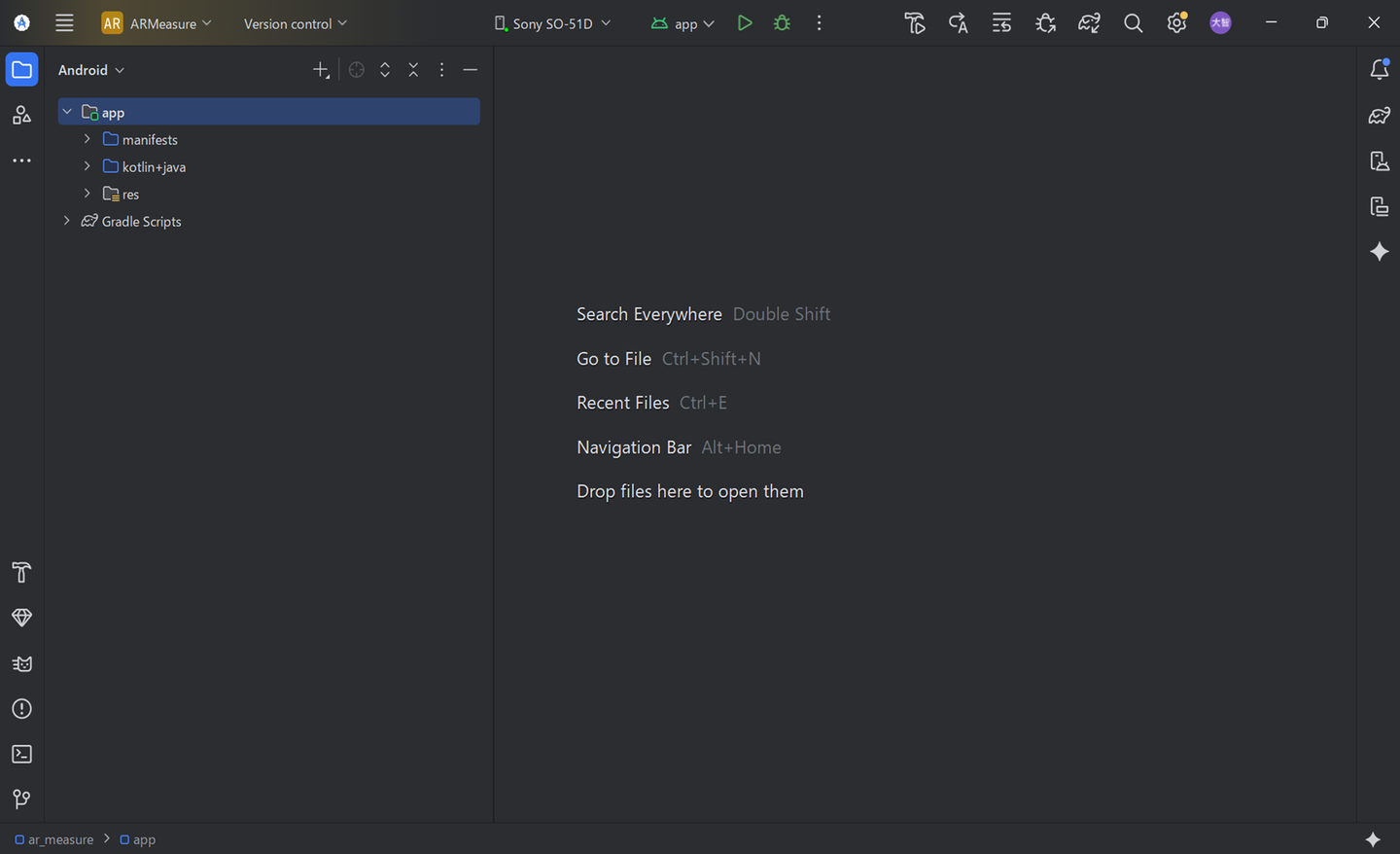Viewport: 1400px width, 854px height.
Task: Hide the project panel with minus icon
Action: (471, 70)
